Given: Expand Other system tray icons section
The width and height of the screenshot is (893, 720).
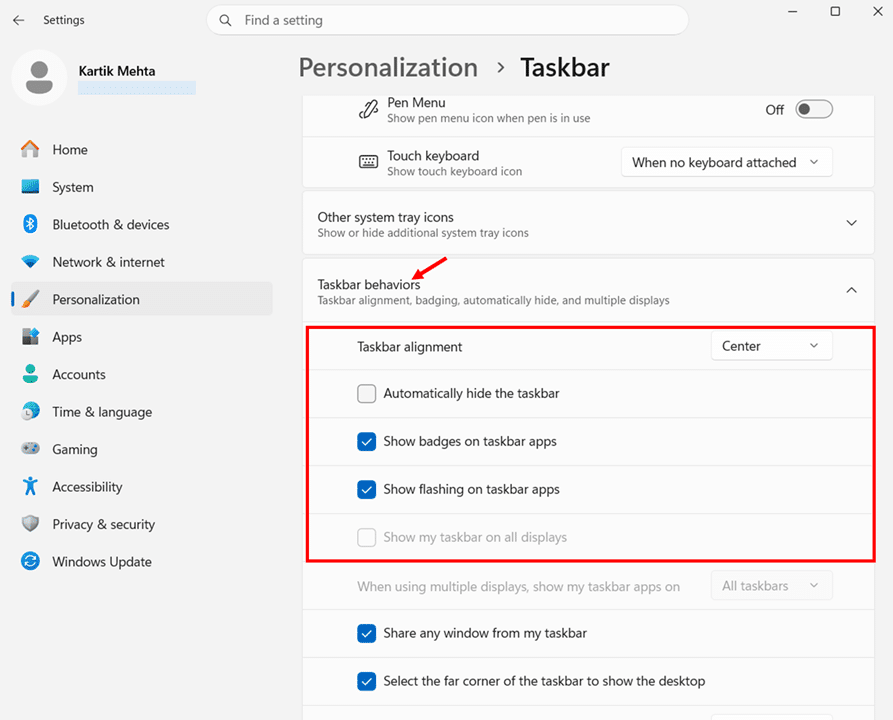Looking at the screenshot, I should point(851,223).
